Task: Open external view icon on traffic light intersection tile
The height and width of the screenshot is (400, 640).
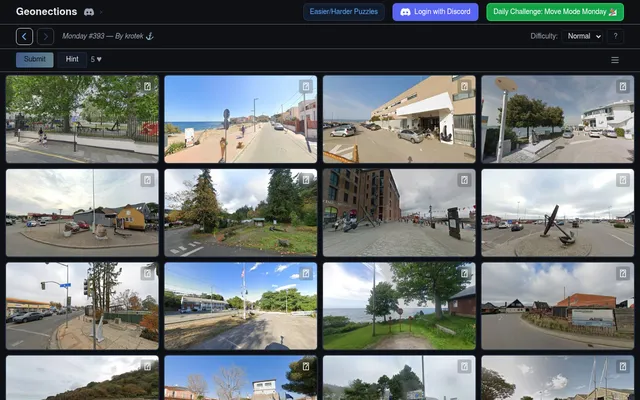Action: 147,273
